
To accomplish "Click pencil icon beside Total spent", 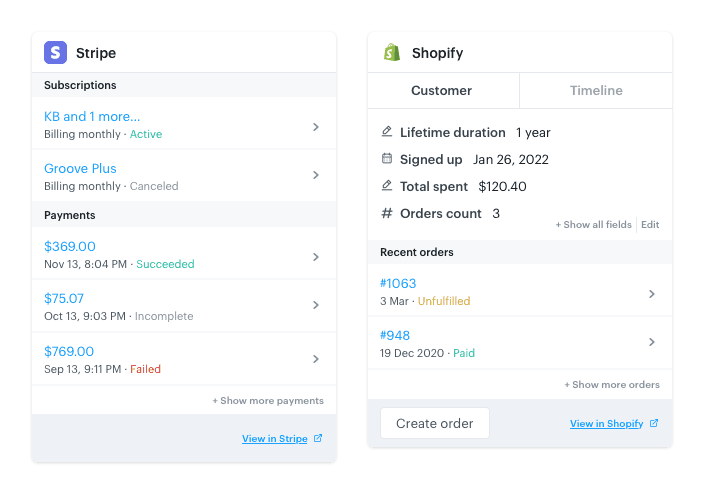I will click(387, 186).
